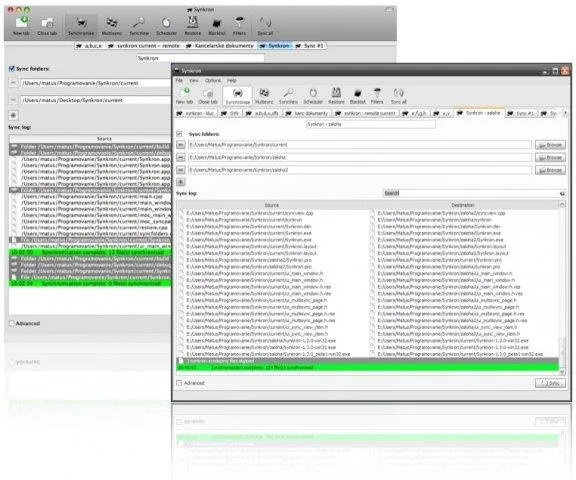The image size is (576, 480).
Task: Remove the Synkron/current folder in front window
Action: click(x=180, y=145)
